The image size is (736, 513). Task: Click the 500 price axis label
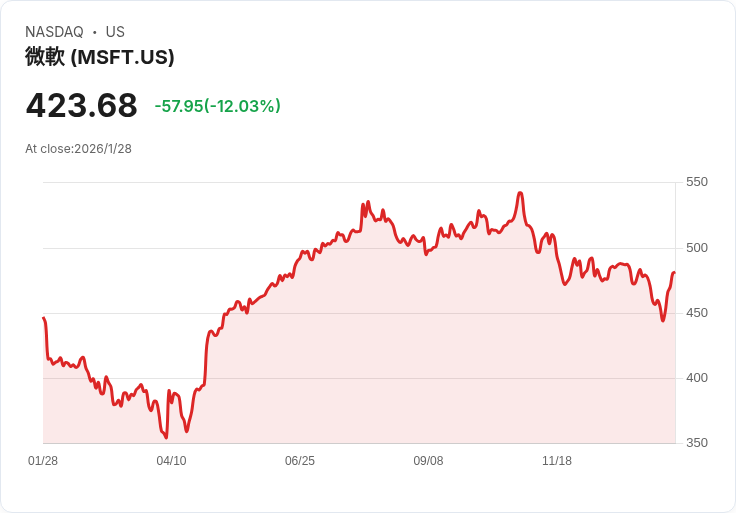point(697,248)
